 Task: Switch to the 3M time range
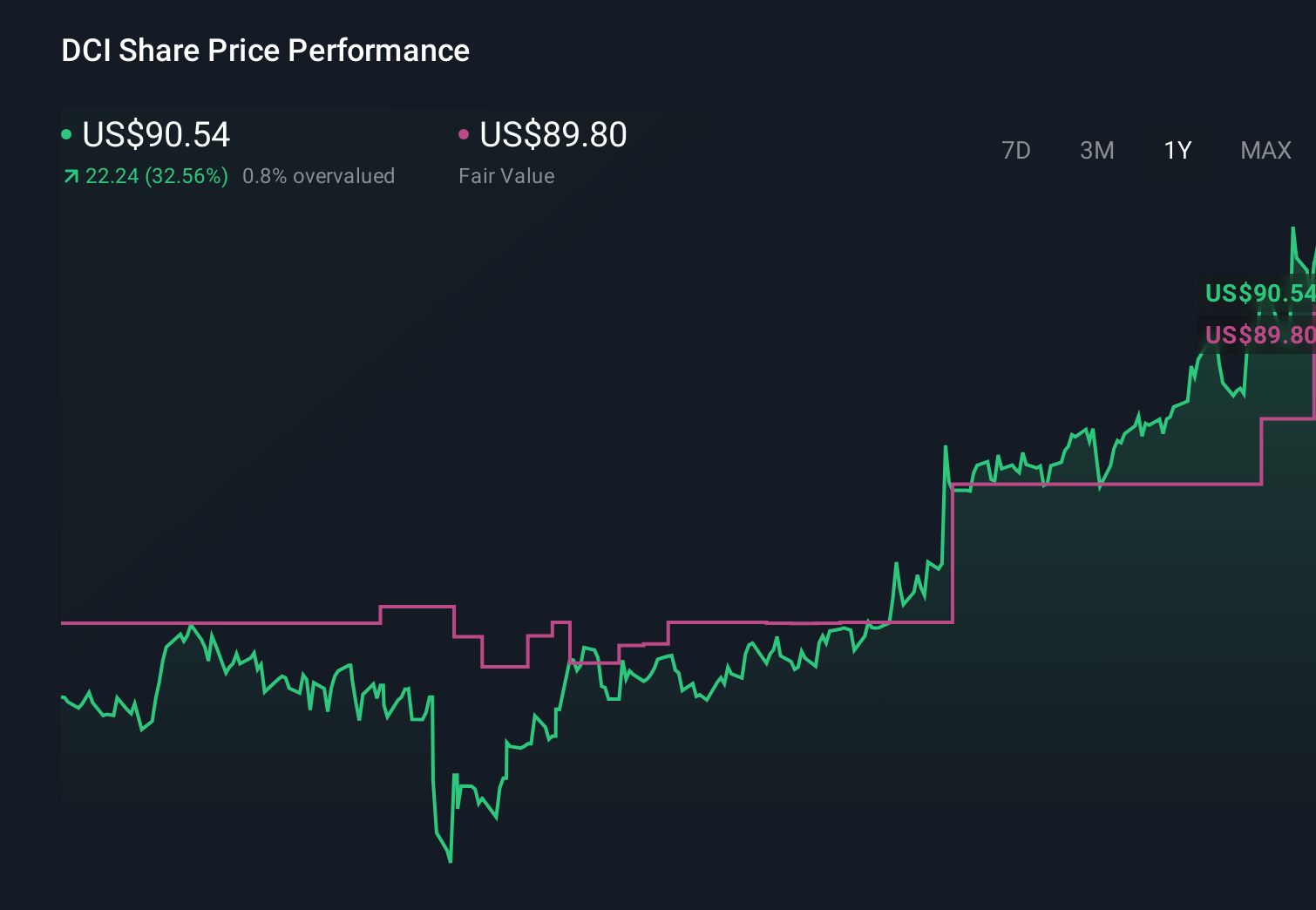pyautogui.click(x=1096, y=151)
